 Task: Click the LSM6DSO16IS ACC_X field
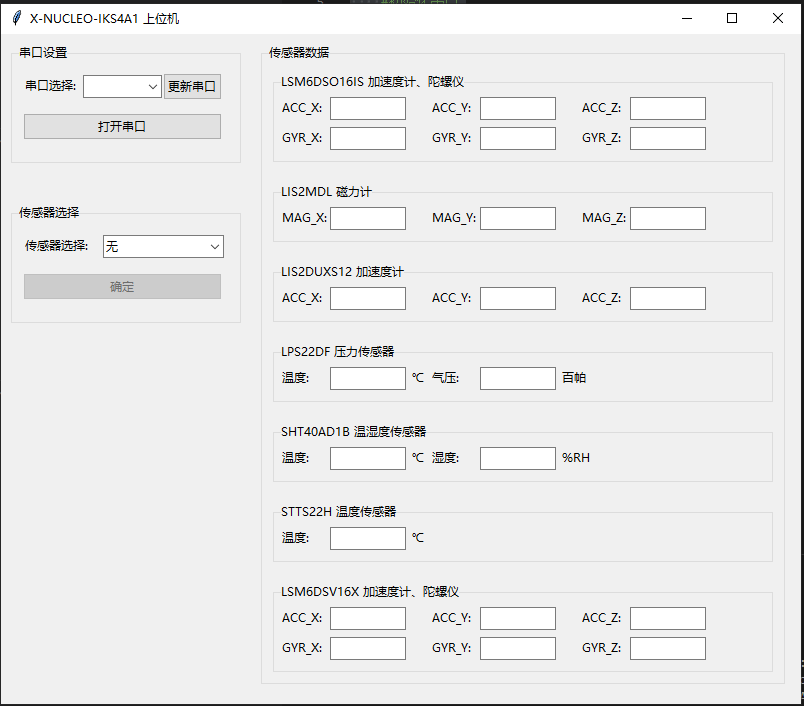coord(367,109)
